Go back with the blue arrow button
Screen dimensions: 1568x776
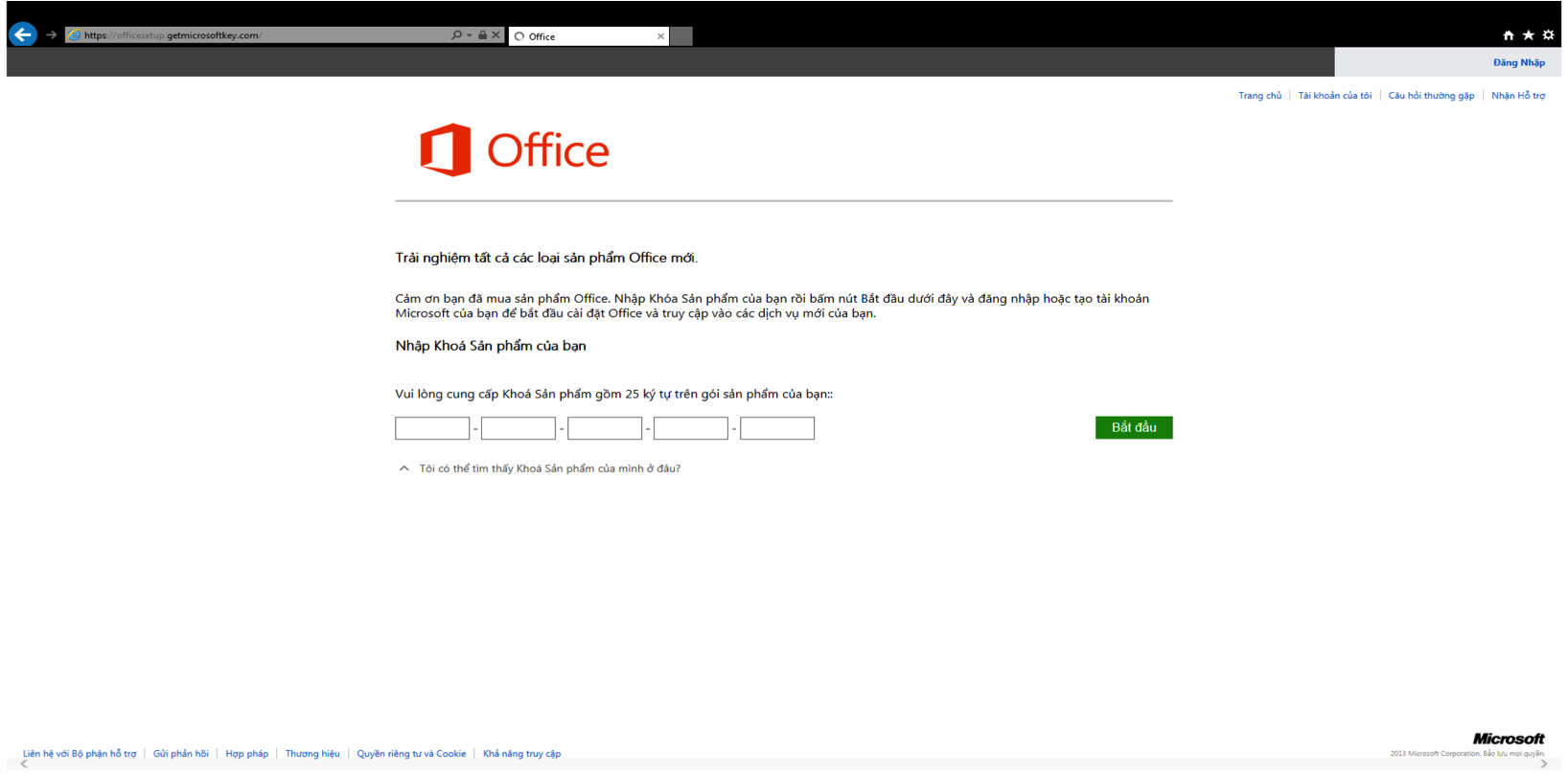(x=23, y=34)
